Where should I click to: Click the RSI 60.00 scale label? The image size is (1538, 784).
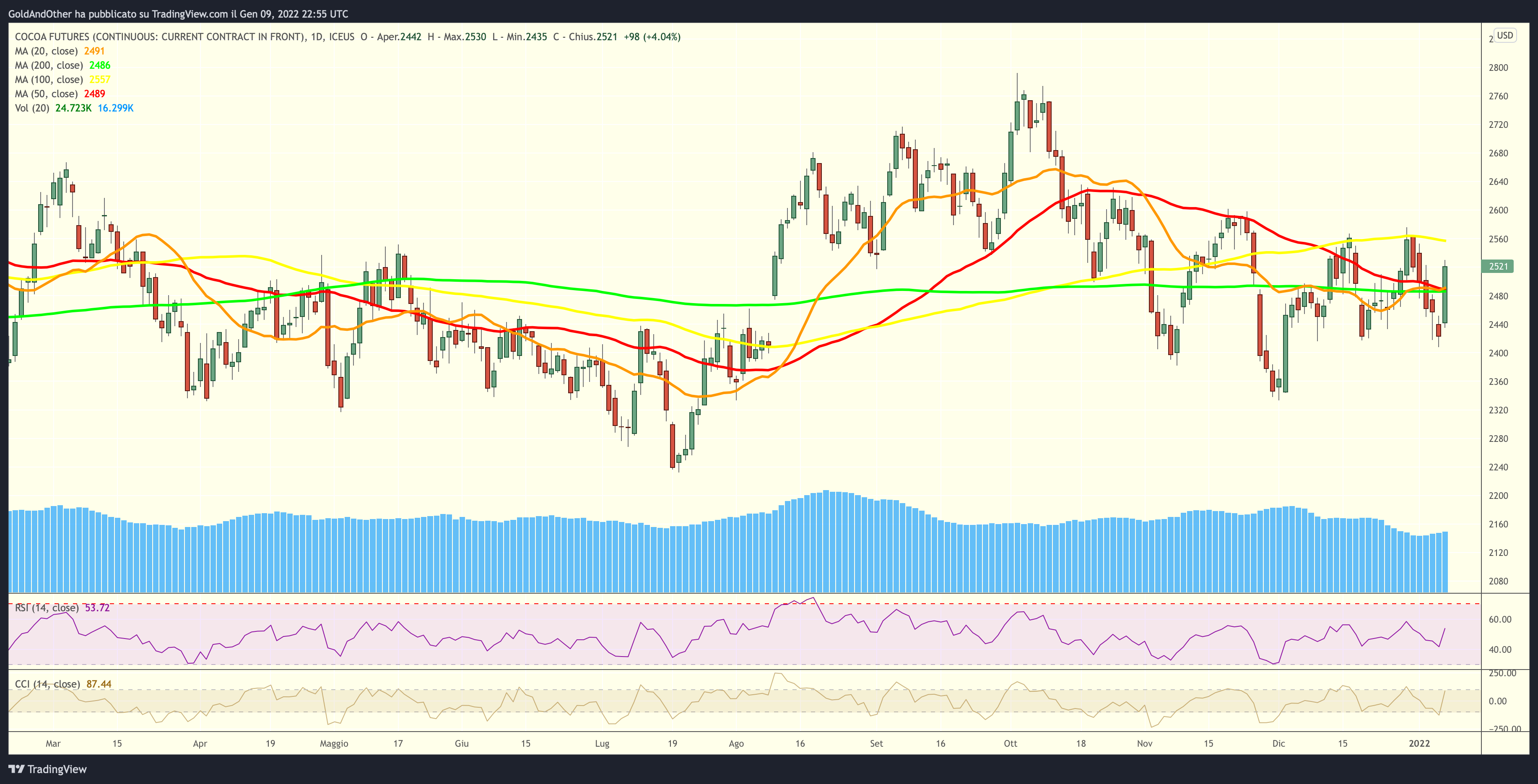1500,619
